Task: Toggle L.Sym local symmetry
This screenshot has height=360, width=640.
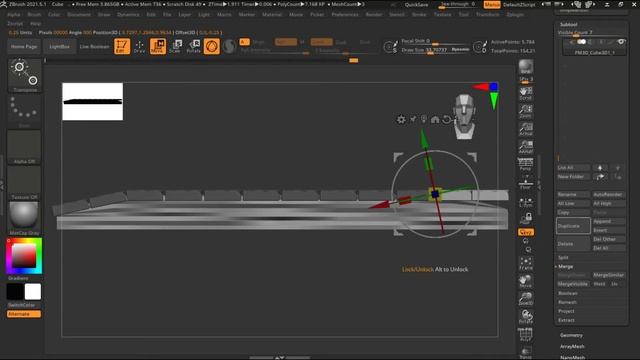Action: point(525,202)
